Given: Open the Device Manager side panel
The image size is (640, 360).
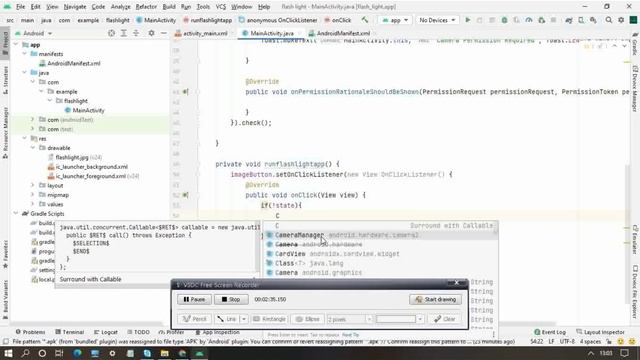Looking at the screenshot, I should (635, 89).
